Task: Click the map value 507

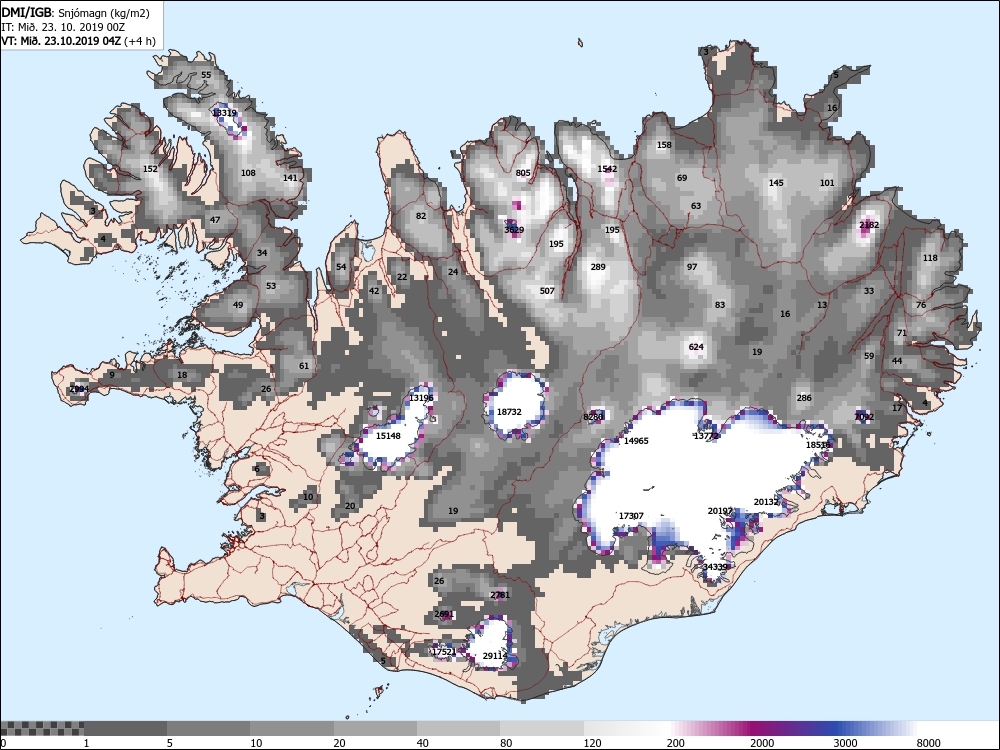Action: click(x=547, y=291)
